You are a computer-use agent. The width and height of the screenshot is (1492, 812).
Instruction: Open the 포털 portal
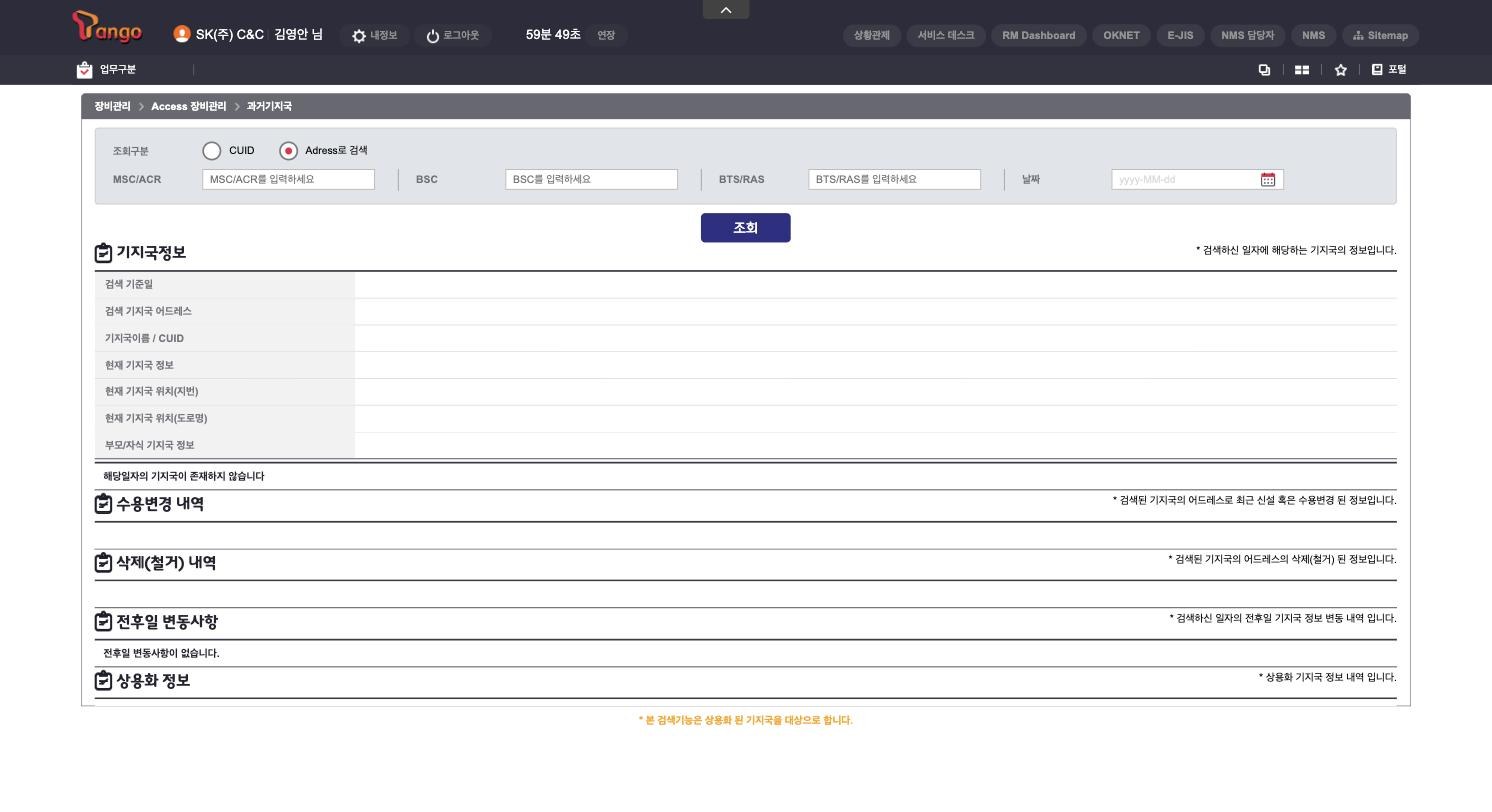click(x=1389, y=70)
